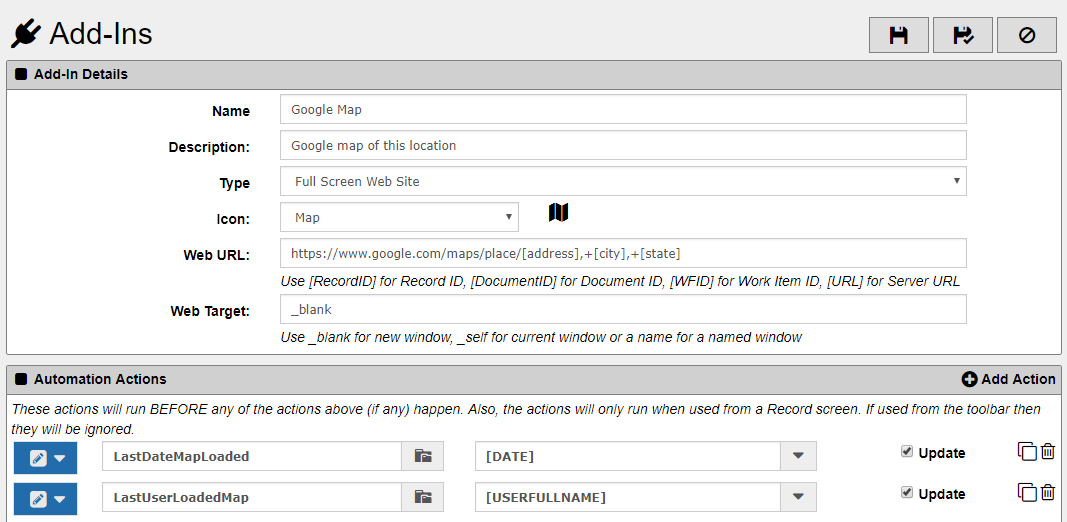Click the Save and close icon
Viewport: 1067px width, 522px height.
pyautogui.click(x=963, y=35)
